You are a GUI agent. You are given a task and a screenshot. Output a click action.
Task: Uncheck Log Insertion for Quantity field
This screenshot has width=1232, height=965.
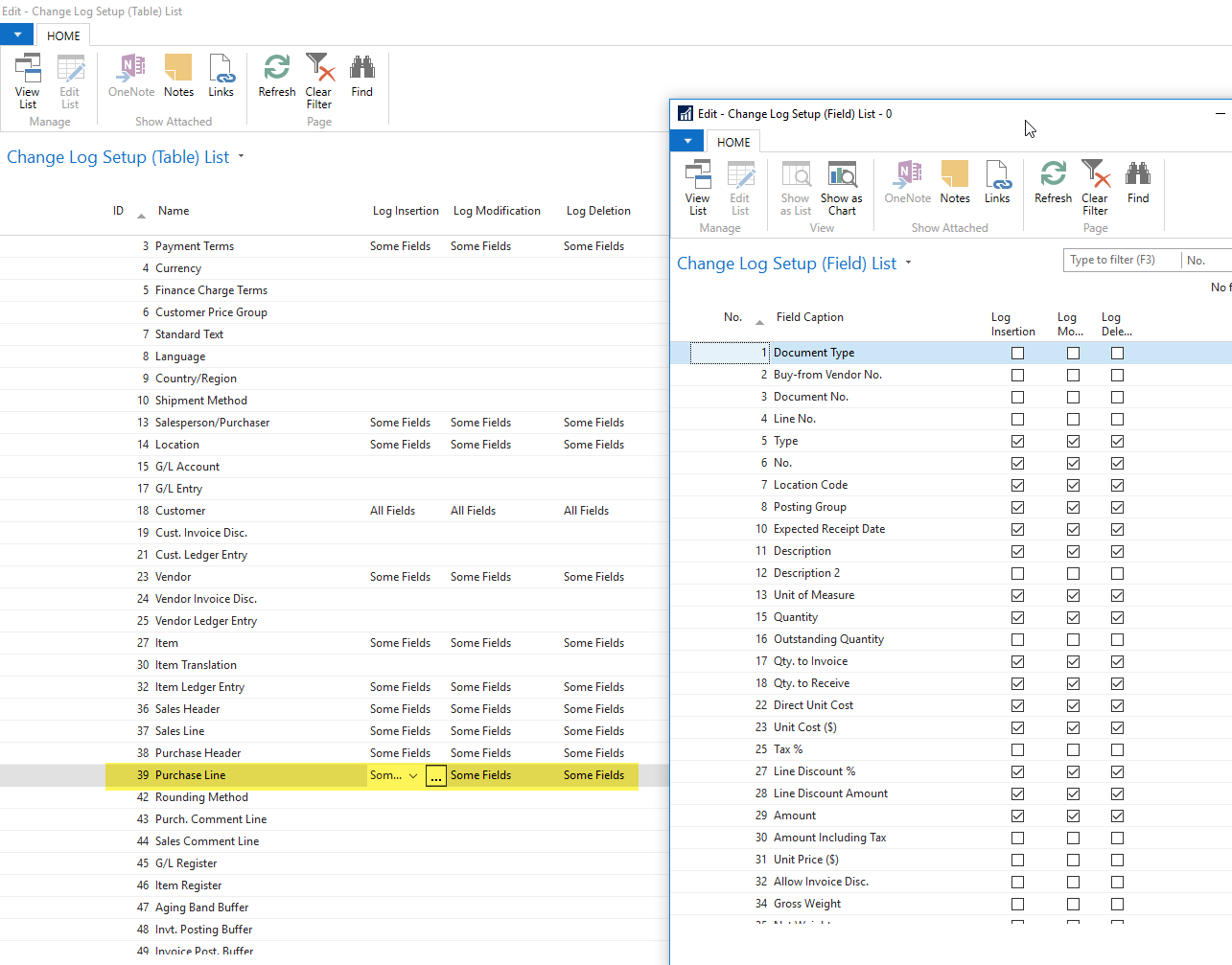(1017, 618)
